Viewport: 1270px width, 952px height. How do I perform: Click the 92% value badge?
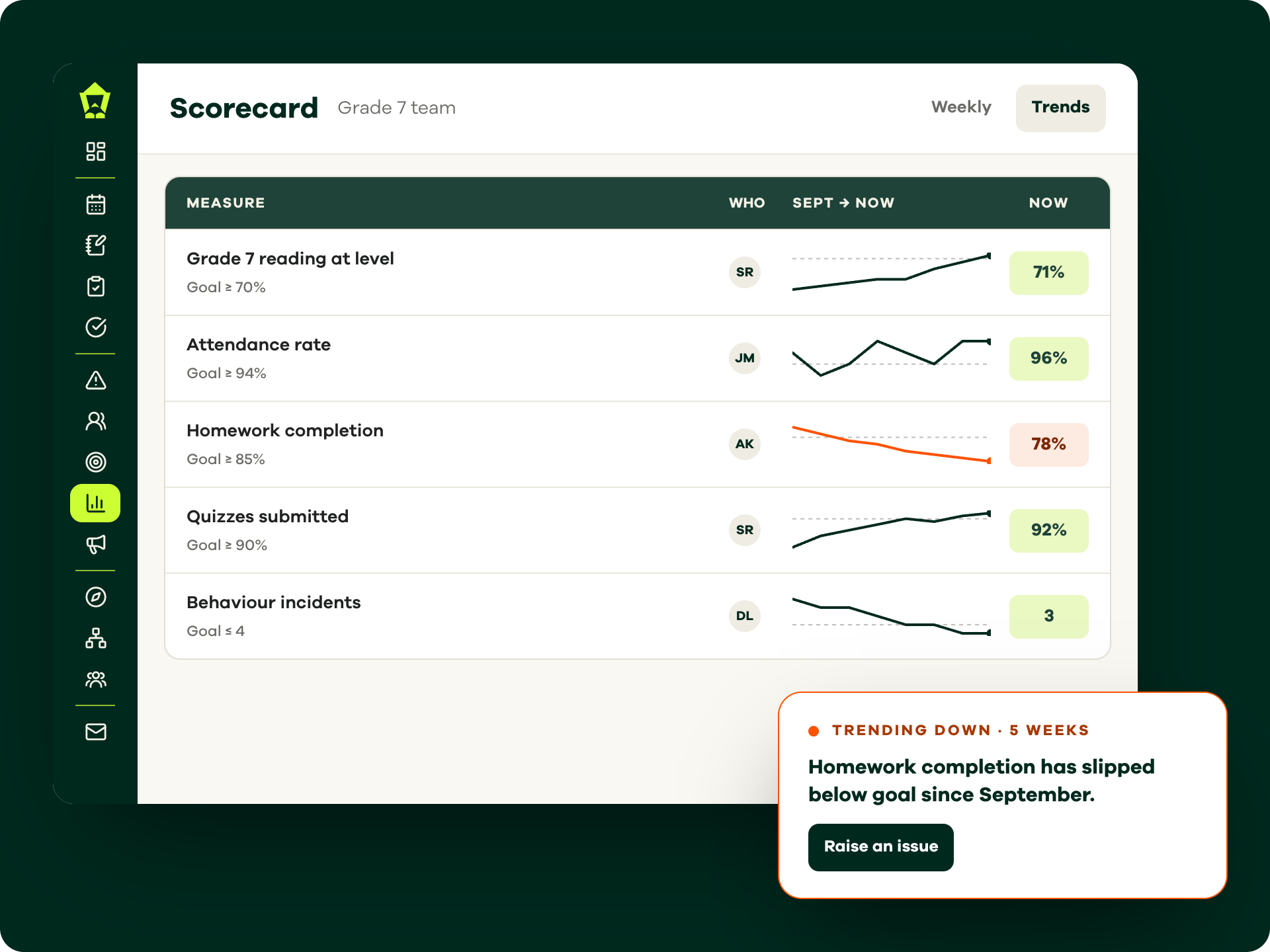click(x=1048, y=530)
